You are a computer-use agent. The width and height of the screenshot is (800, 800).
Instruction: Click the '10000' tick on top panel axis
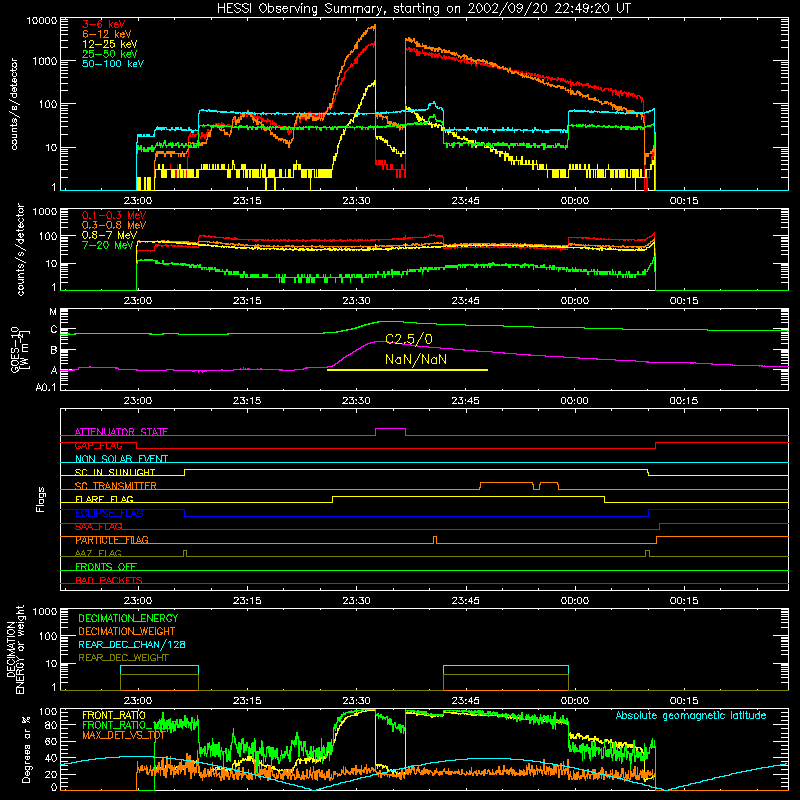(42, 21)
